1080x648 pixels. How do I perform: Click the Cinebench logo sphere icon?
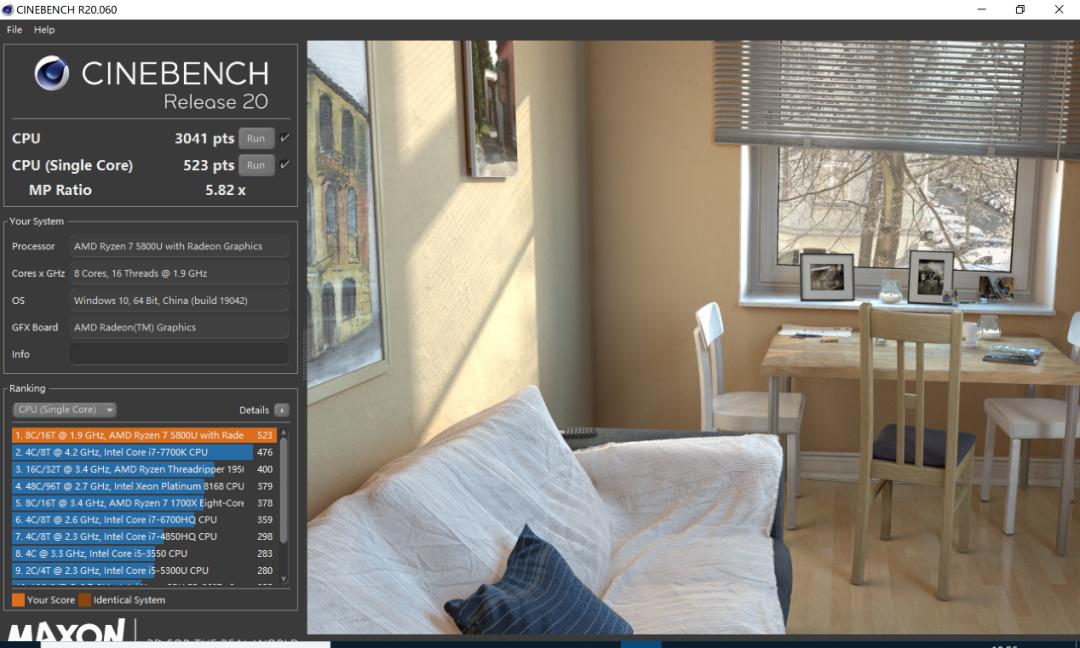52,73
